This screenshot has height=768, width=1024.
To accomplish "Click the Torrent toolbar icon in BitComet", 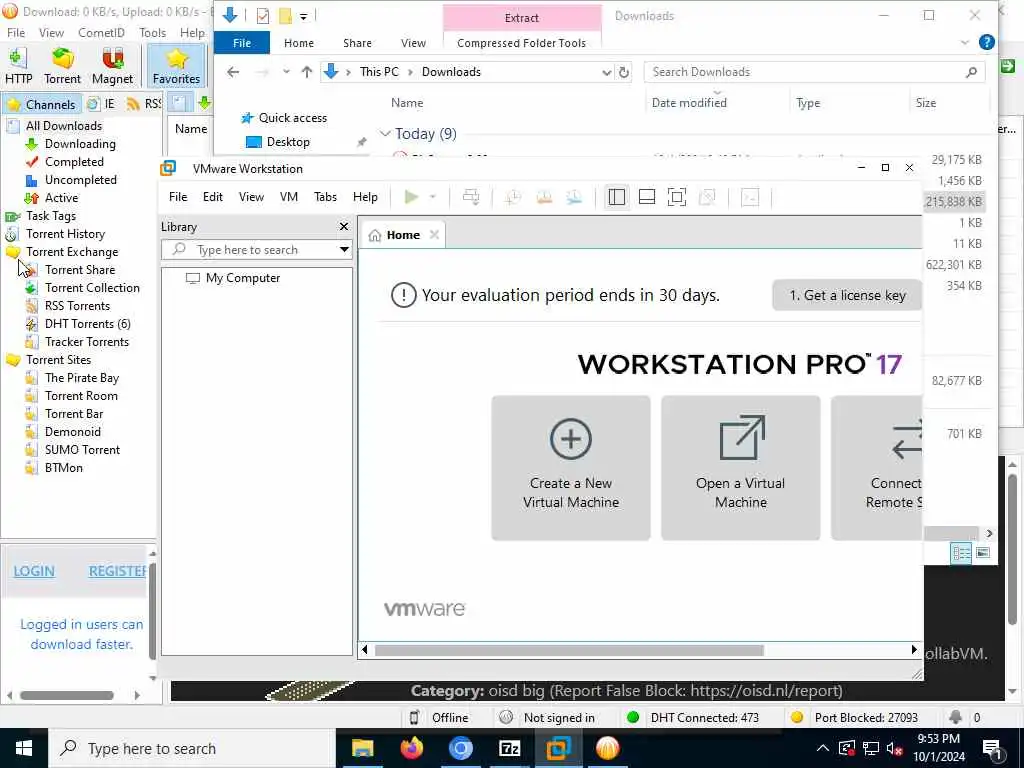I will point(63,66).
